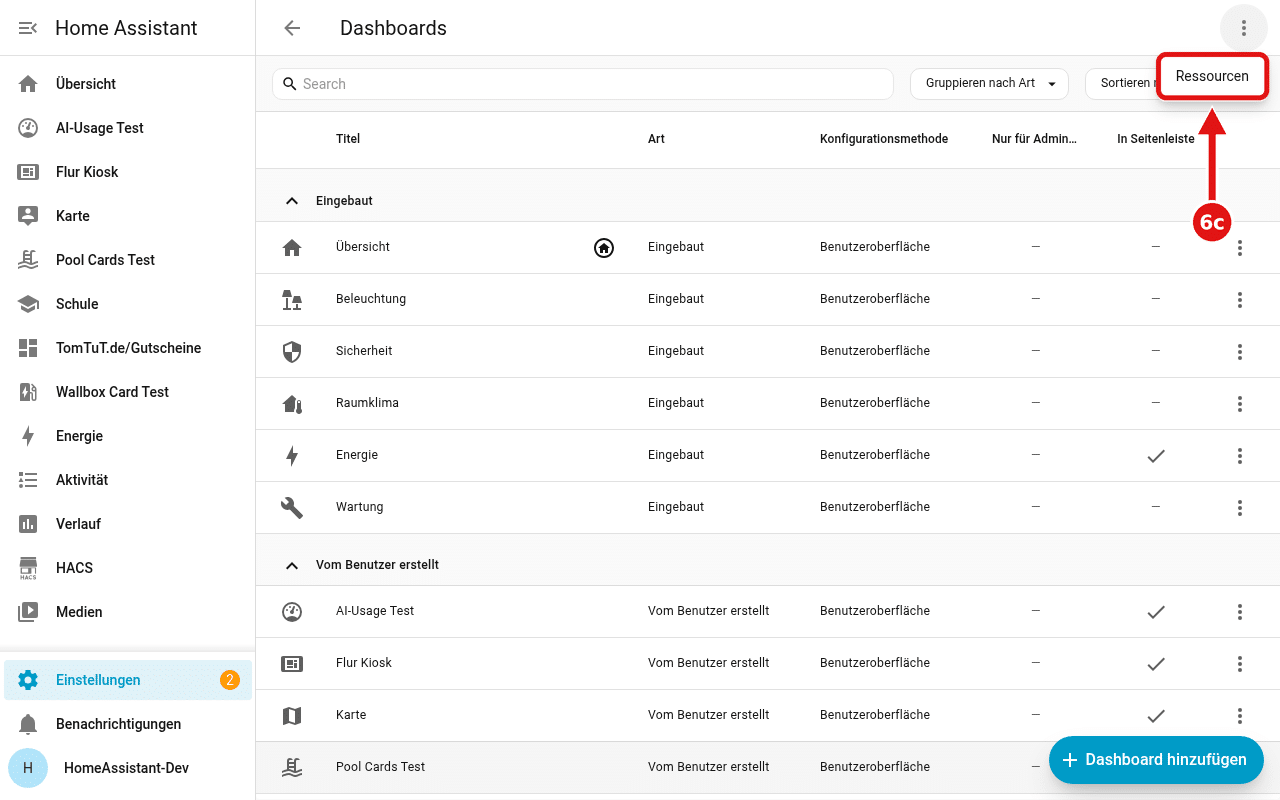Click sidebar checkmark in Karte row

(x=1156, y=716)
